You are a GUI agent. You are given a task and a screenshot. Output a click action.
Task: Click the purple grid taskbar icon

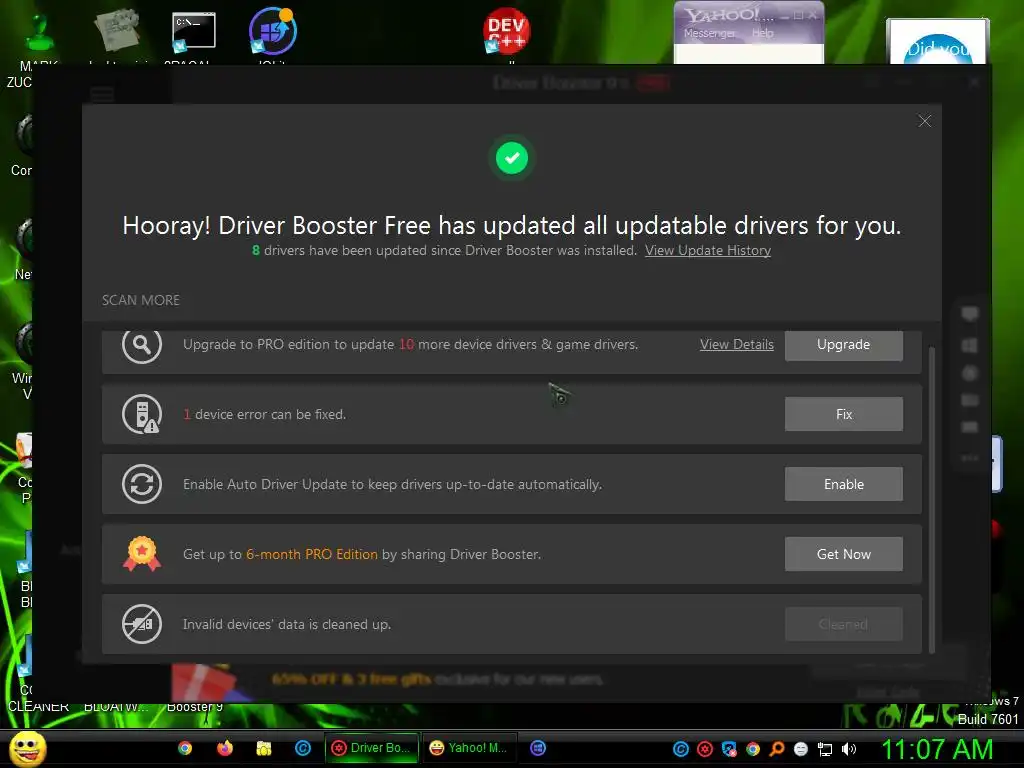click(538, 748)
